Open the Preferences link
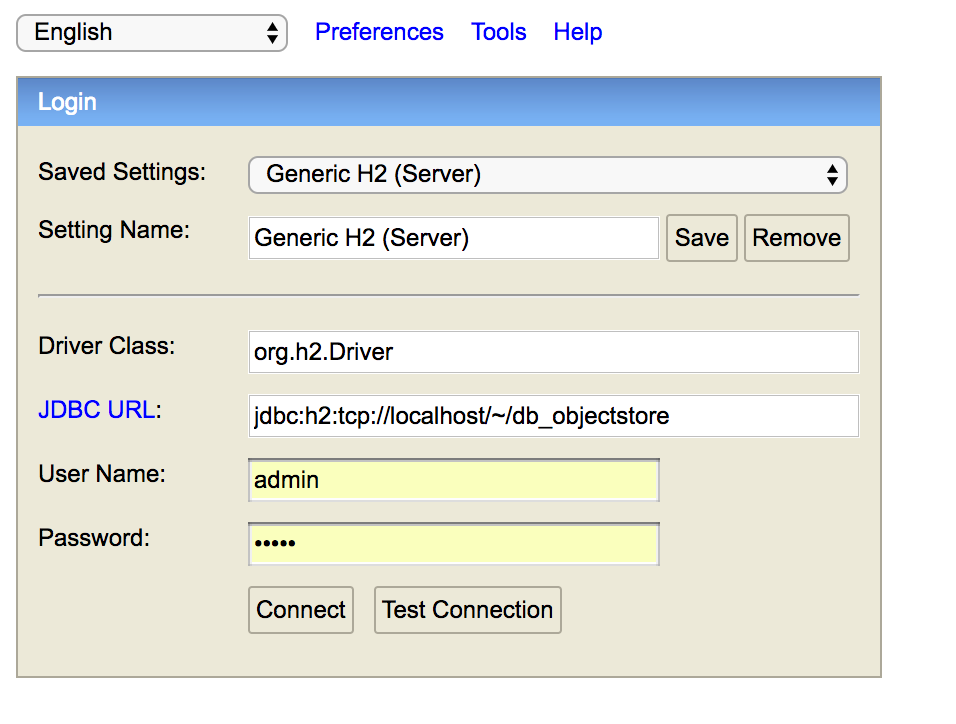 tap(379, 32)
